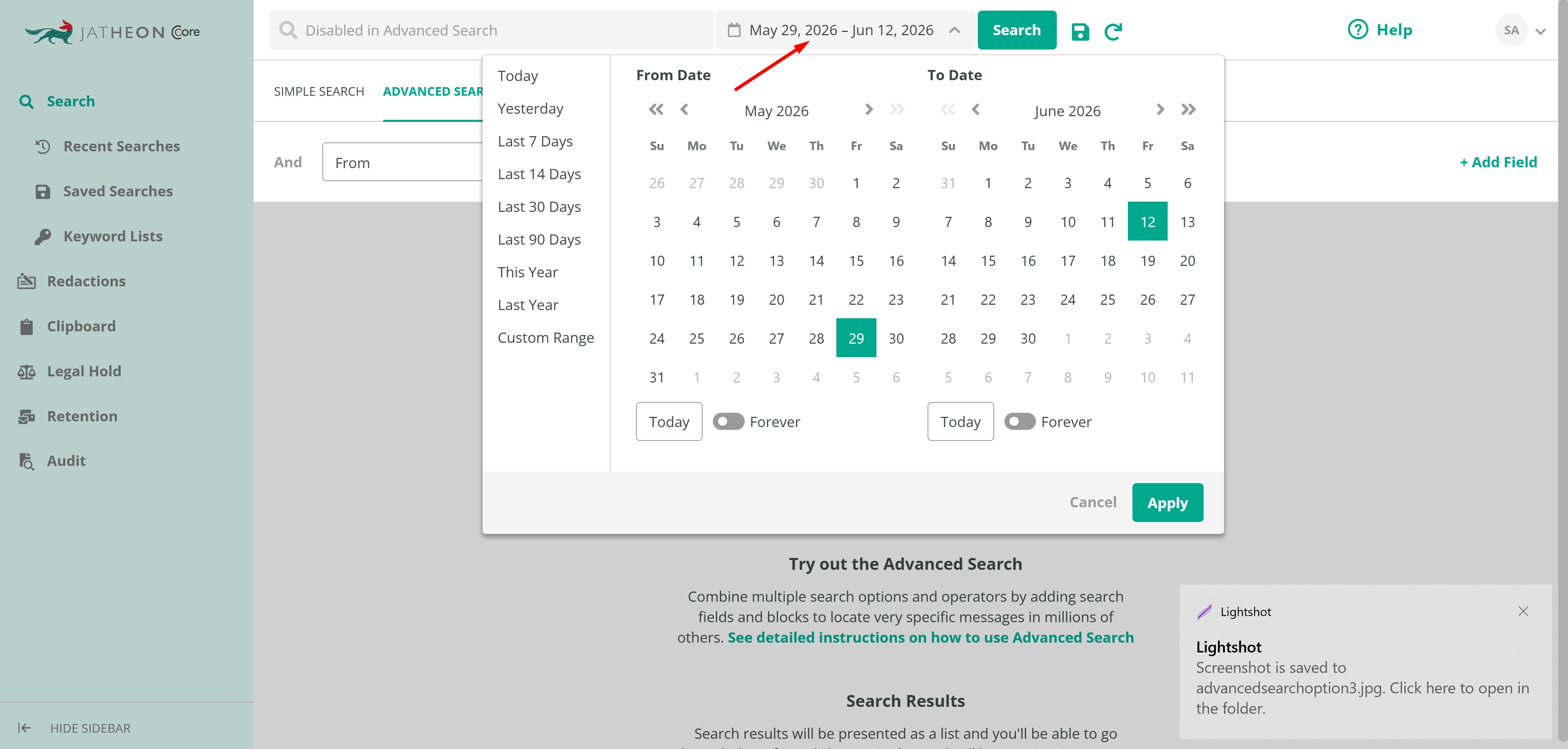Click Hide Sidebar label
Screen dimensions: 1568x749
(x=90, y=728)
